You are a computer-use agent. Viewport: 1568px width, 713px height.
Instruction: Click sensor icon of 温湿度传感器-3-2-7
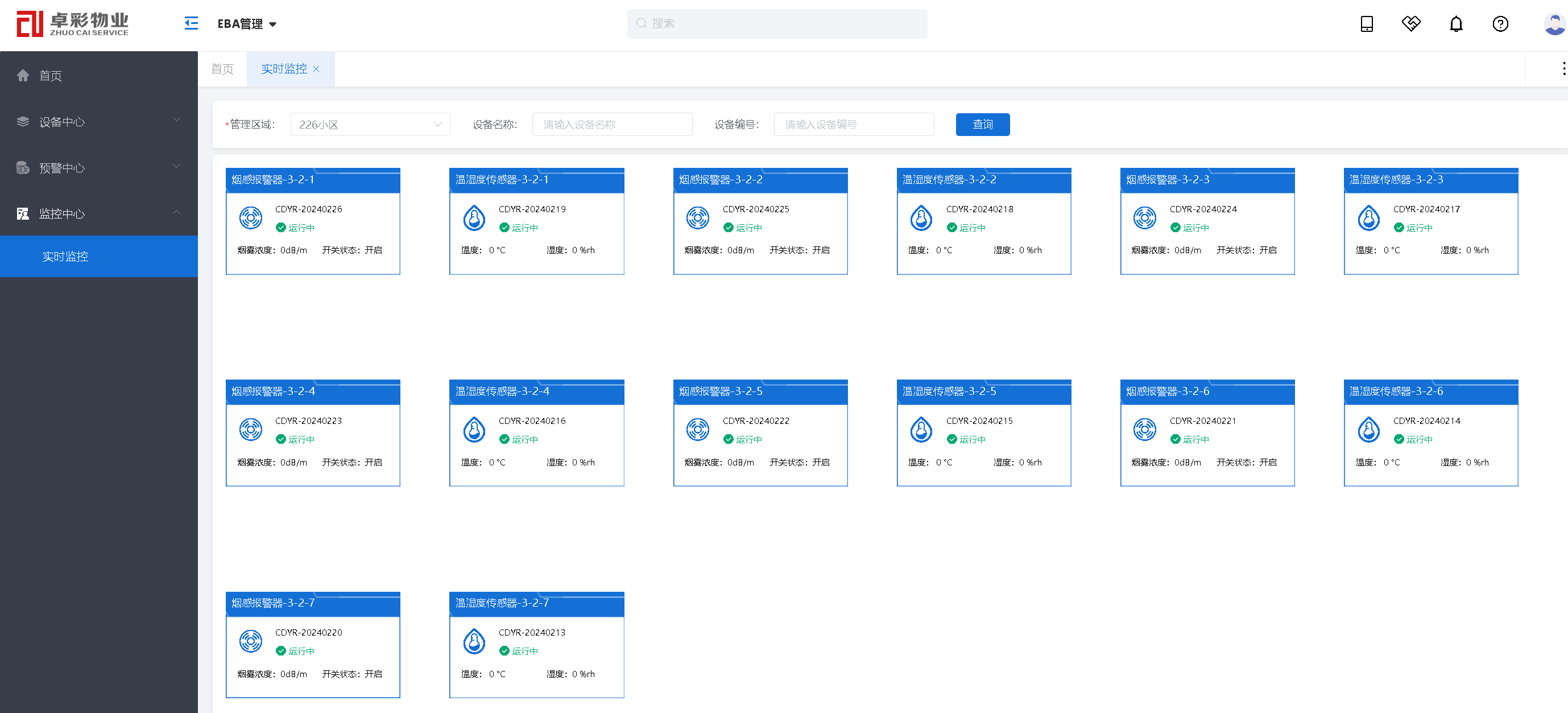coord(474,641)
